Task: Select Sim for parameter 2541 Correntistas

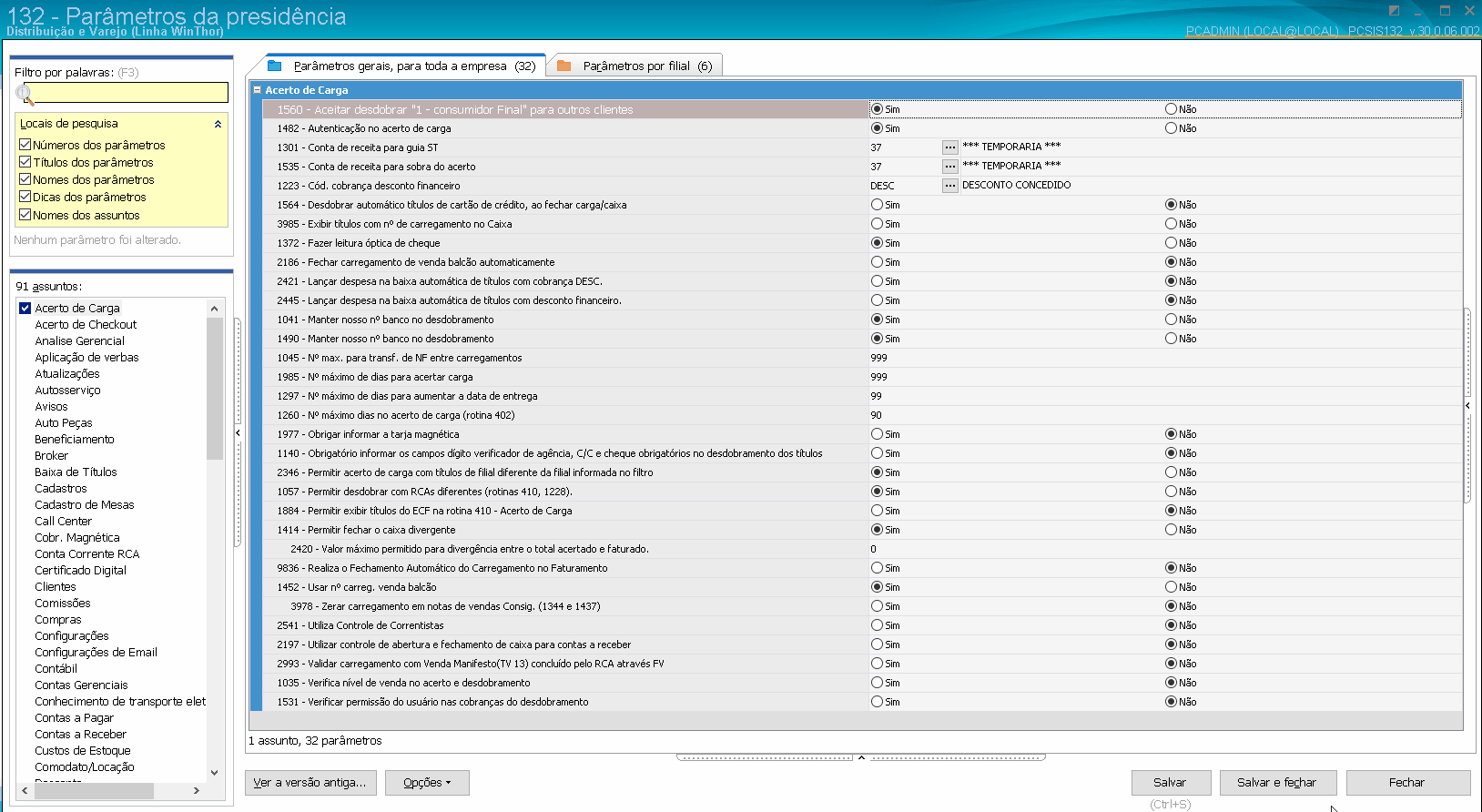Action: tap(877, 625)
